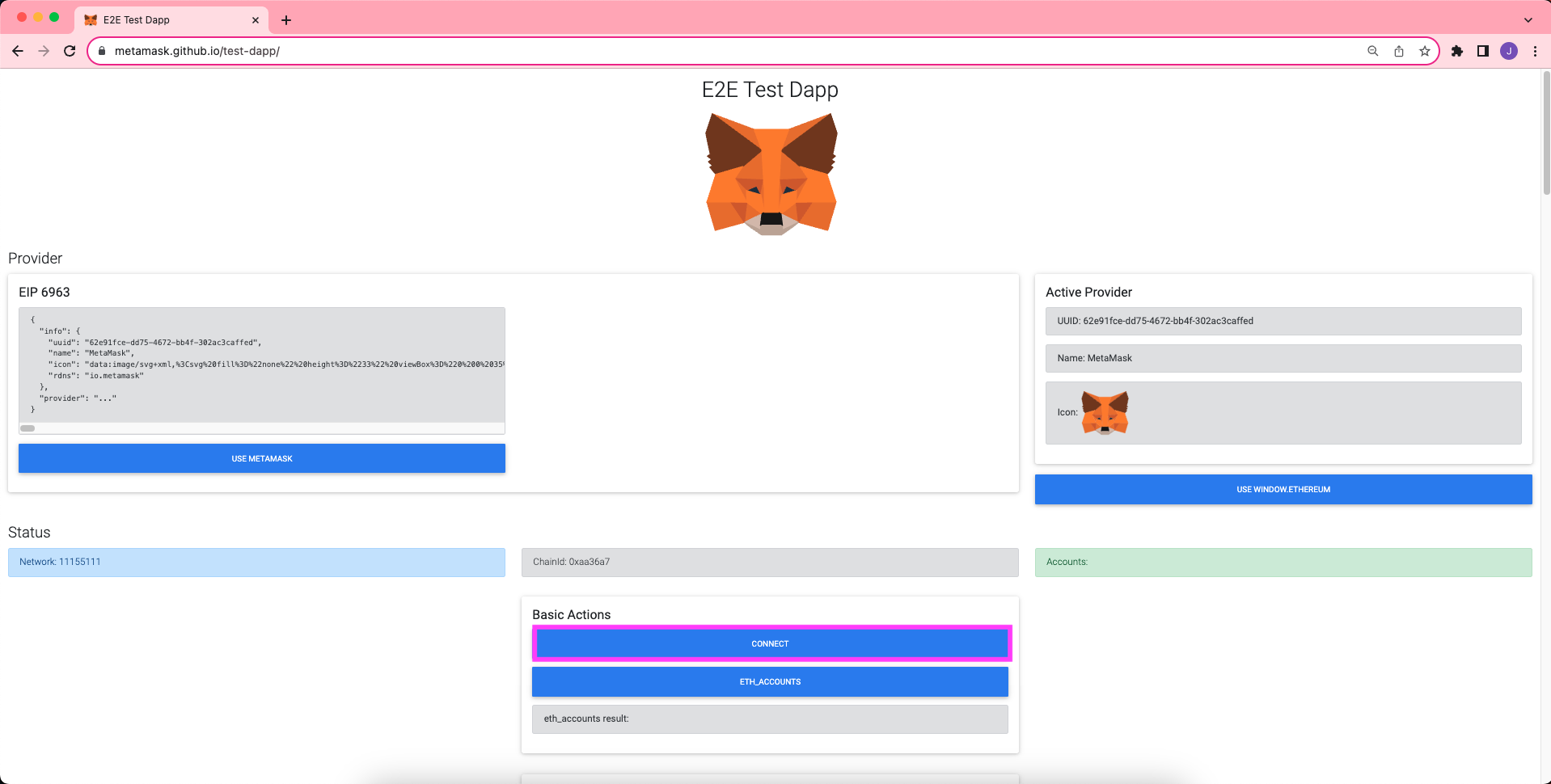Click the large MetaMask fox logo

[771, 174]
